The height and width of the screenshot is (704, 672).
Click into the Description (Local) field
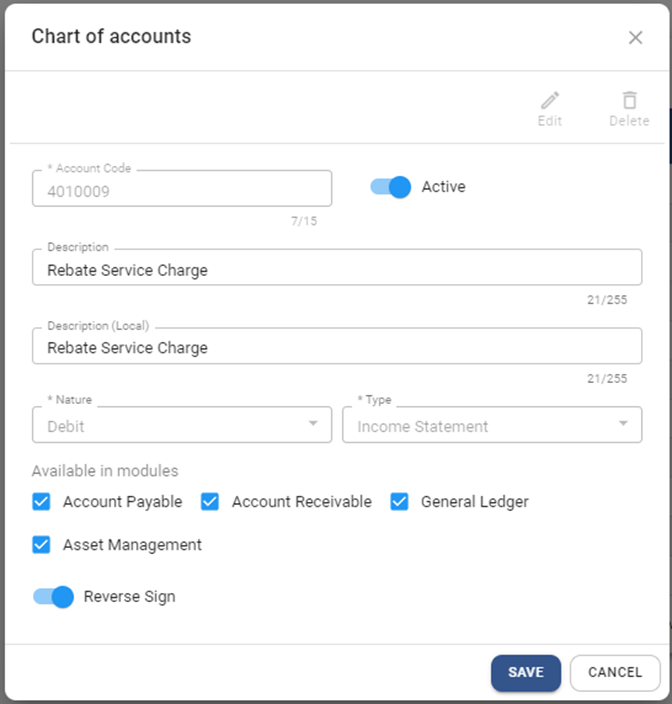336,348
